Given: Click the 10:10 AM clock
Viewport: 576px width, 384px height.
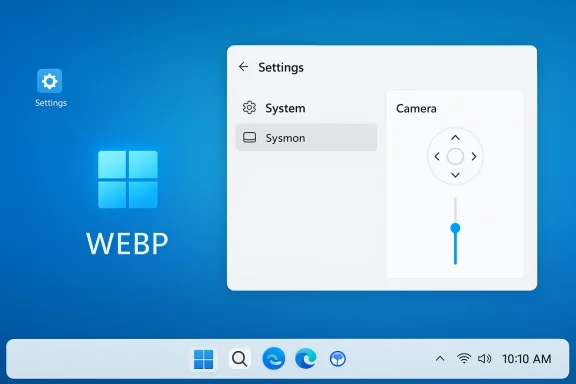Looking at the screenshot, I should 526,359.
